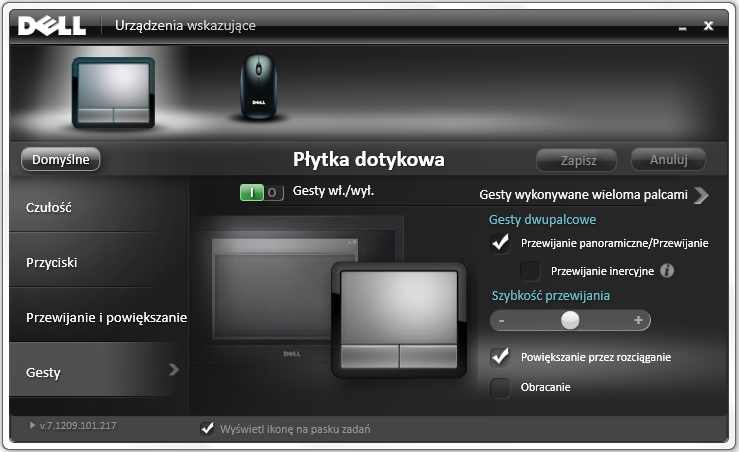Click the Anuluj button

[668, 159]
